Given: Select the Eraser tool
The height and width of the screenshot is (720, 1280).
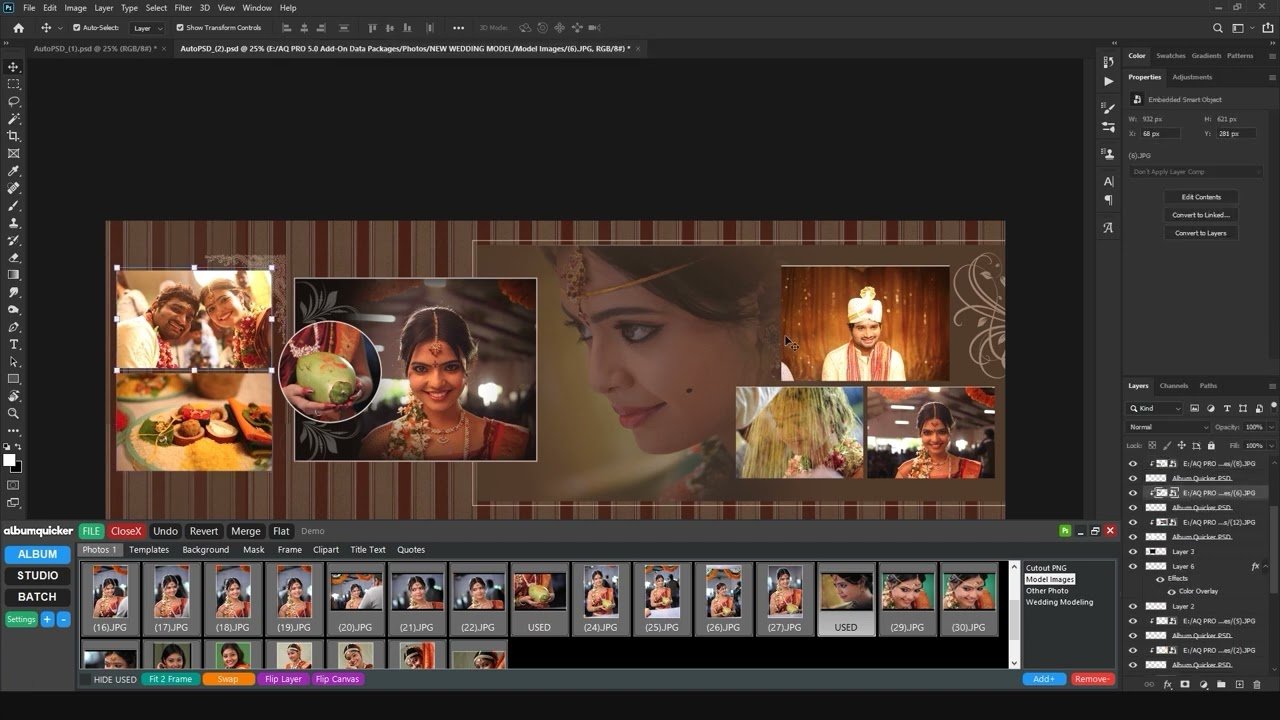Looking at the screenshot, I should 14,257.
